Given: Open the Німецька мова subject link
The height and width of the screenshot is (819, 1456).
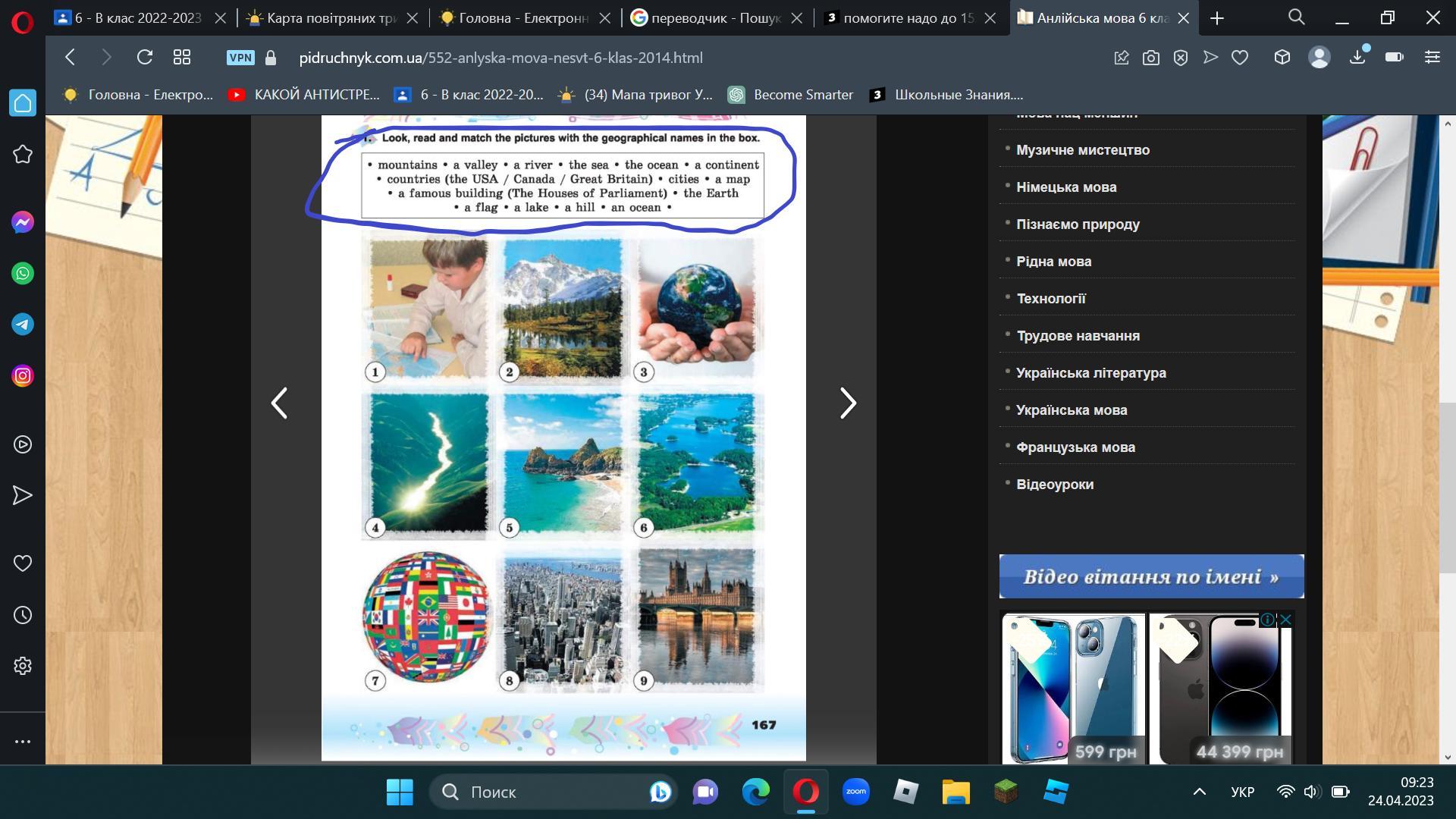Looking at the screenshot, I should (1066, 187).
